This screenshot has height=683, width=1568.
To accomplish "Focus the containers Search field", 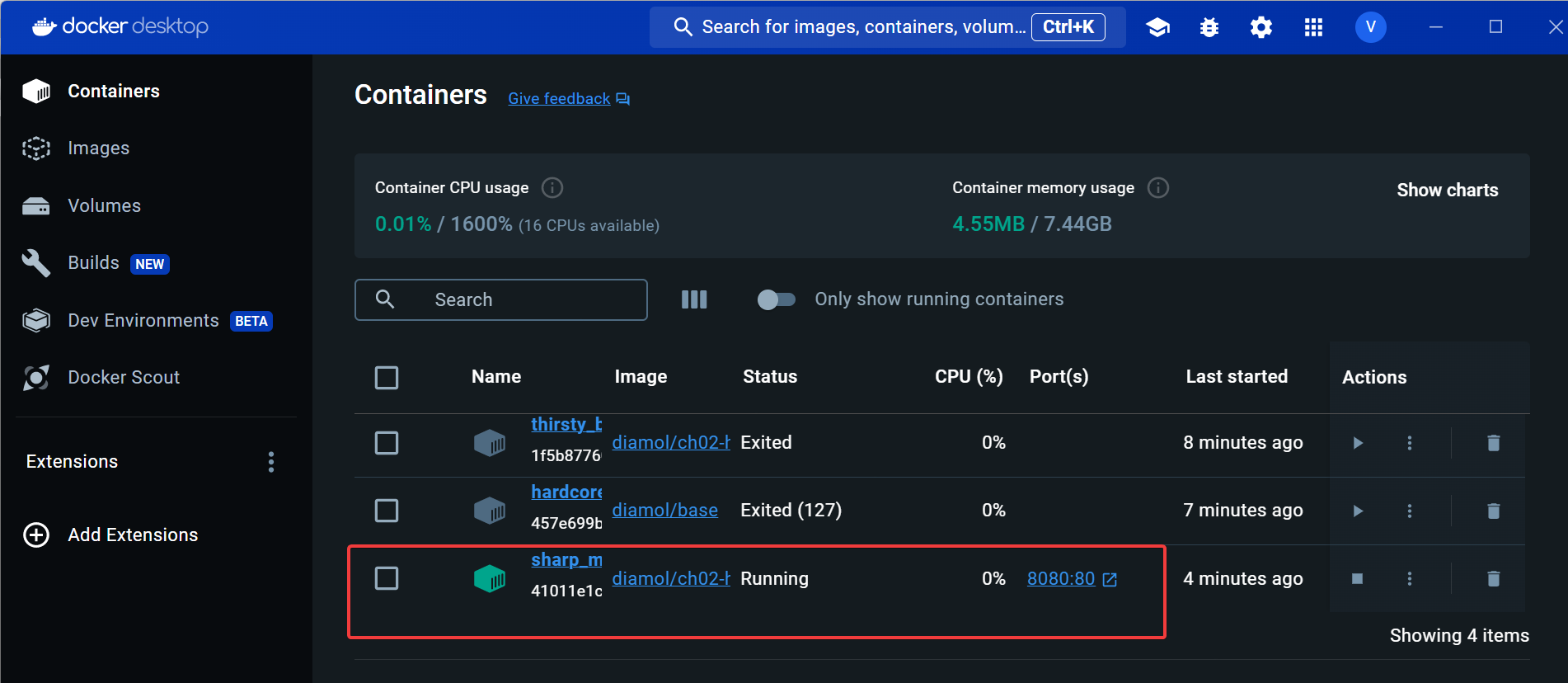I will point(501,299).
